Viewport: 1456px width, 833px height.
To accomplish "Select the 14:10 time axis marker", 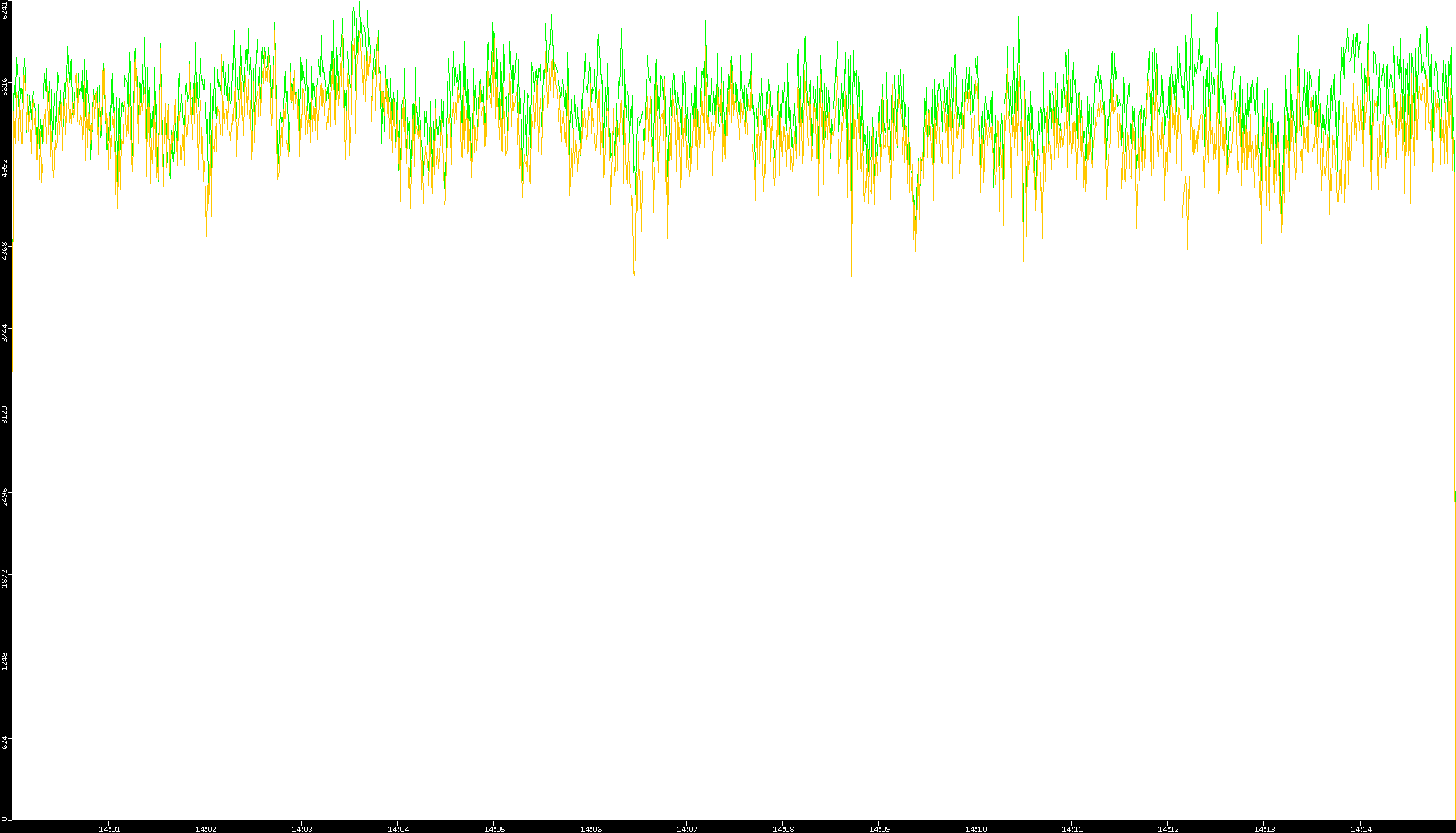I will 975,828.
